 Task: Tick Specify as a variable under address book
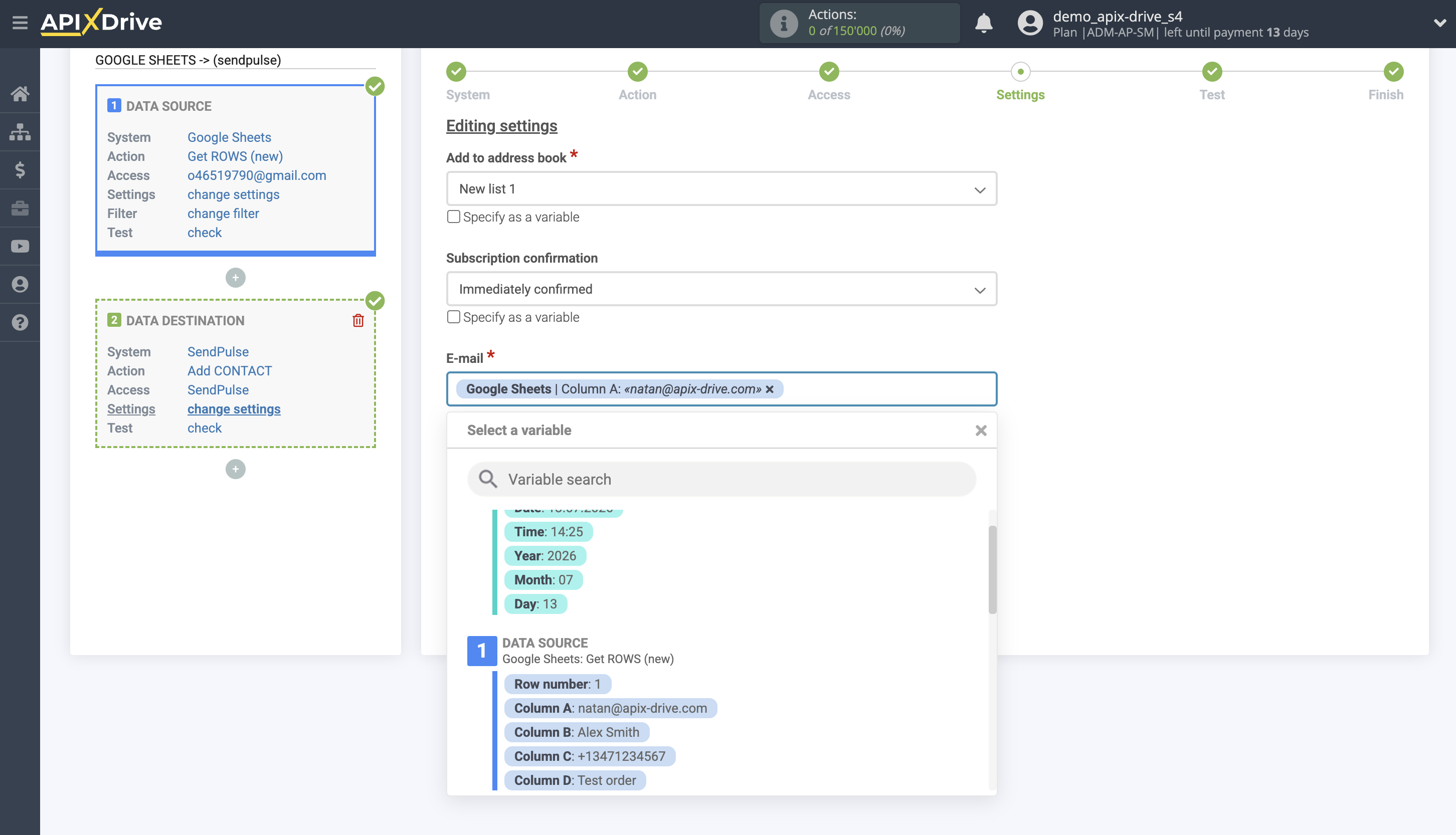(453, 217)
